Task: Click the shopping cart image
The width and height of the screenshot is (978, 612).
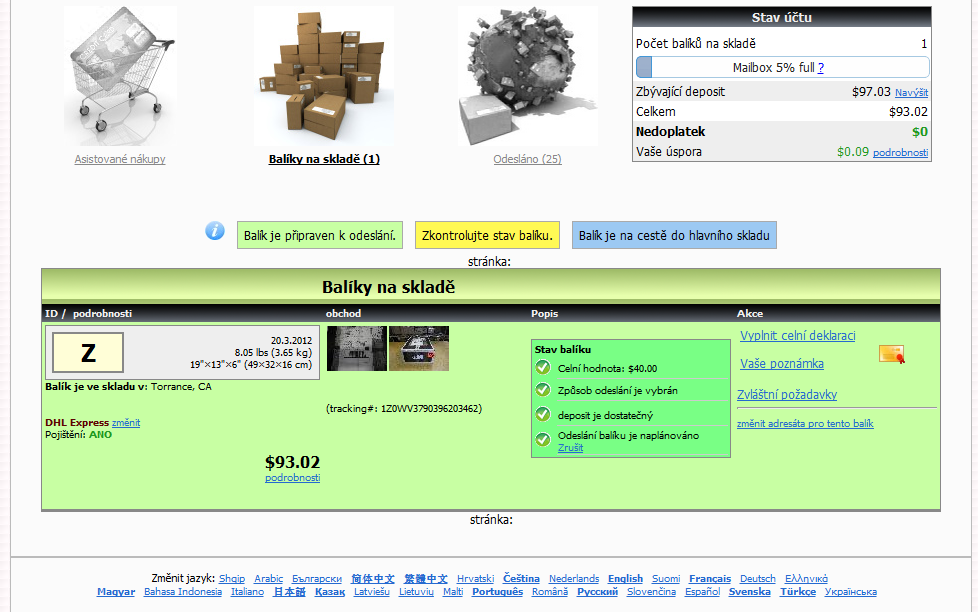Action: pyautogui.click(x=120, y=76)
